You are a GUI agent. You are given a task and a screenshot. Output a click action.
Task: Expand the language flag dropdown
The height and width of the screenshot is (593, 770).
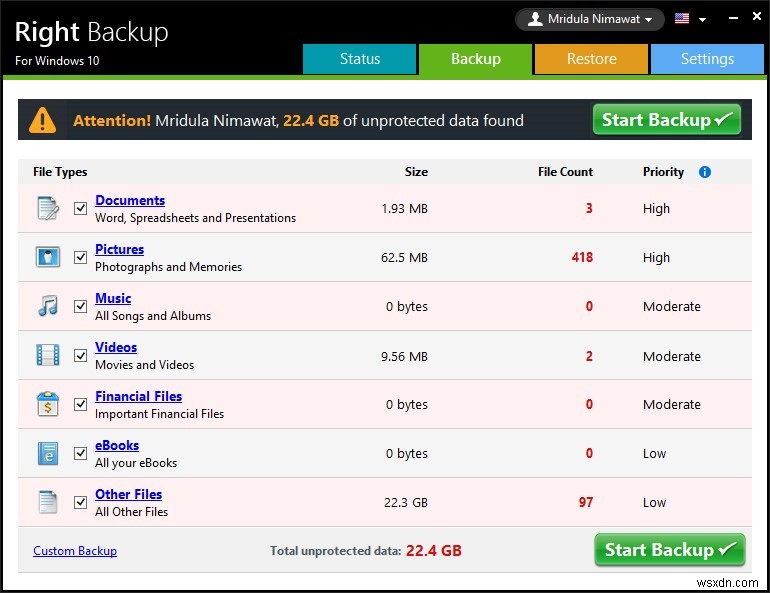[690, 19]
